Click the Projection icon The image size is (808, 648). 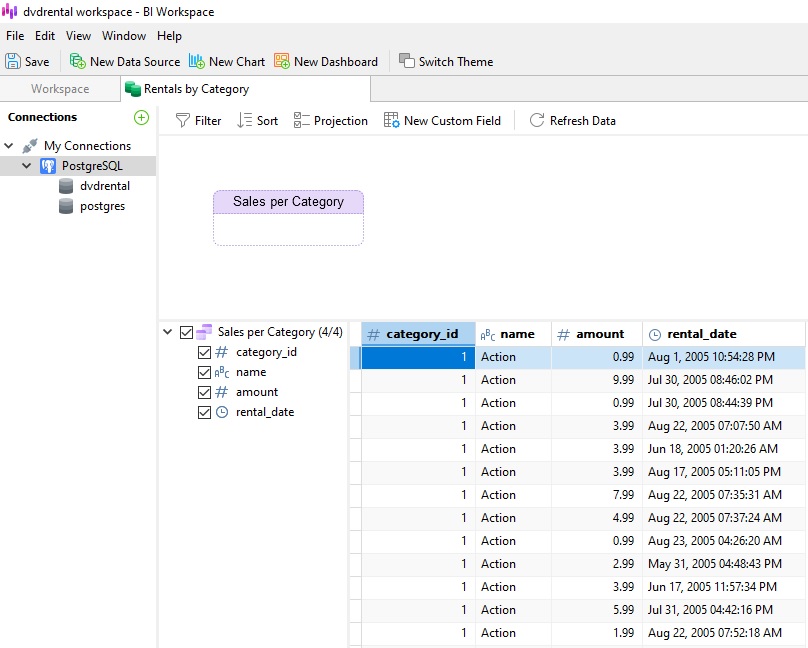point(301,121)
